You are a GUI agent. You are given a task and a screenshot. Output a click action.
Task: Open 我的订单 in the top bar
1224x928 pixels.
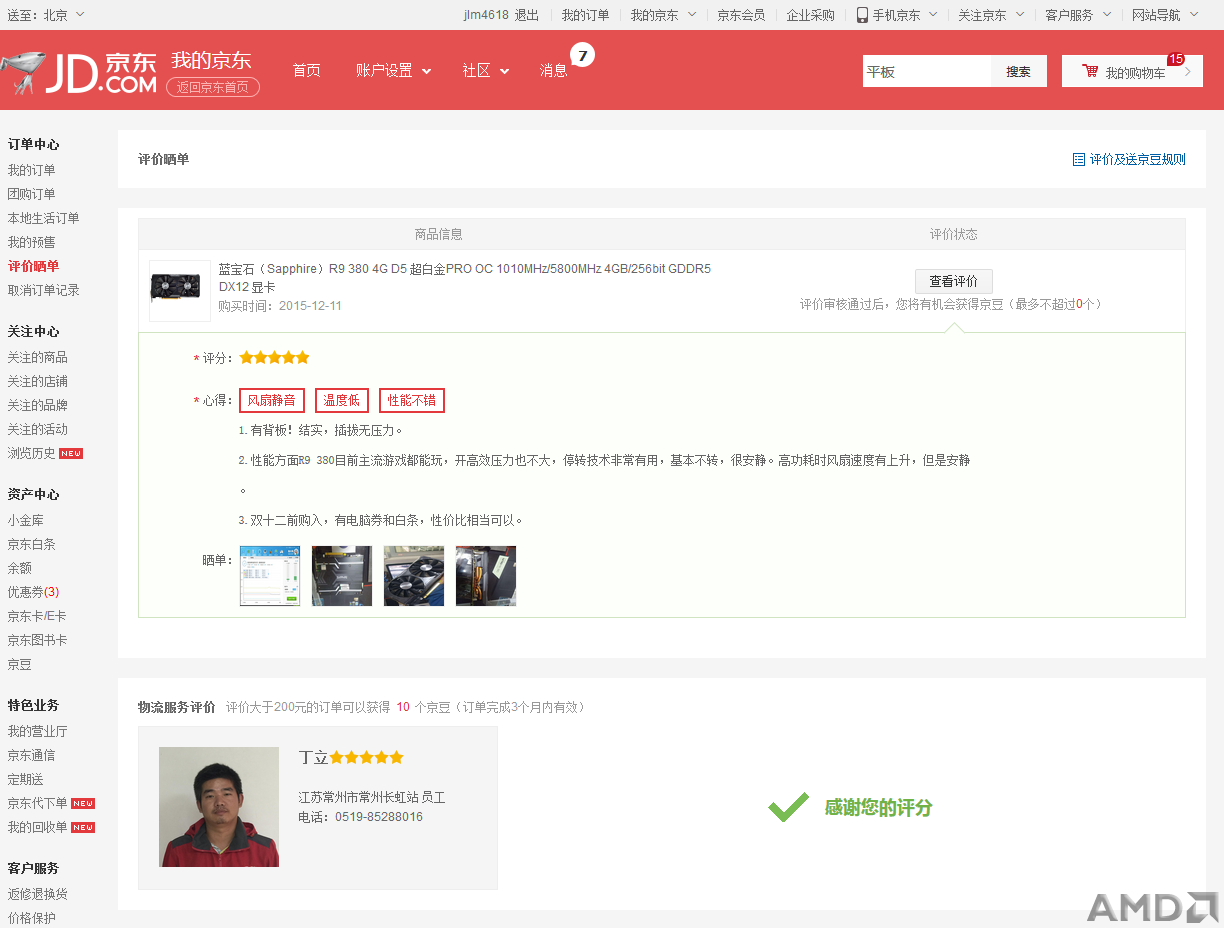[585, 15]
